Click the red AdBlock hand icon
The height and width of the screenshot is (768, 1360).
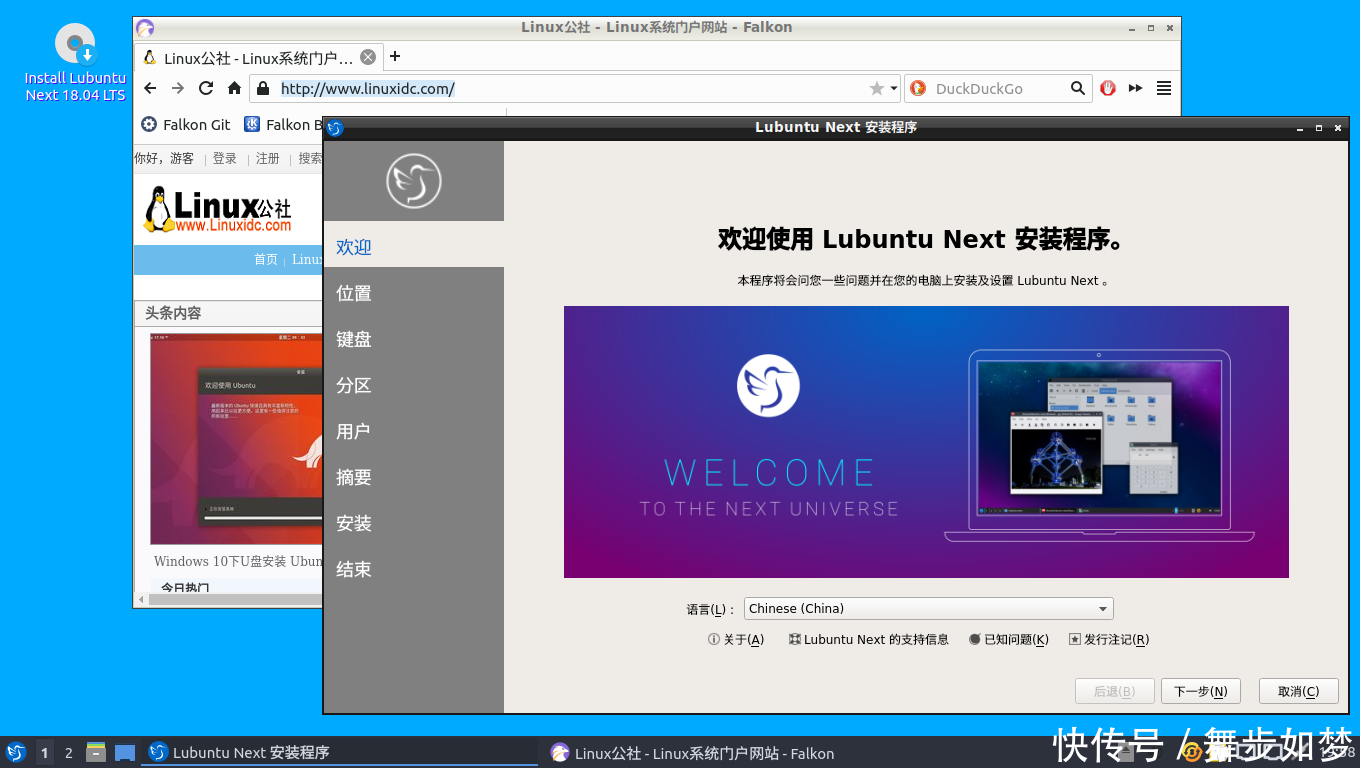(1108, 88)
